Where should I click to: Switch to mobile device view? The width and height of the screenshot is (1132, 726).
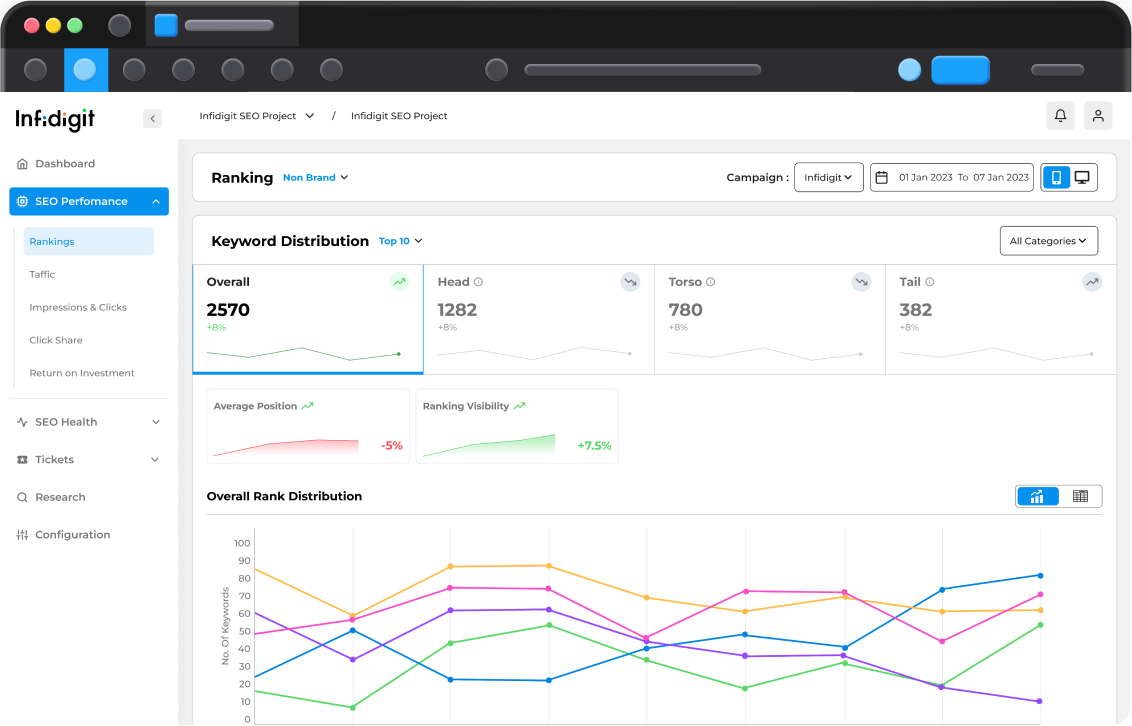pyautogui.click(x=1056, y=178)
